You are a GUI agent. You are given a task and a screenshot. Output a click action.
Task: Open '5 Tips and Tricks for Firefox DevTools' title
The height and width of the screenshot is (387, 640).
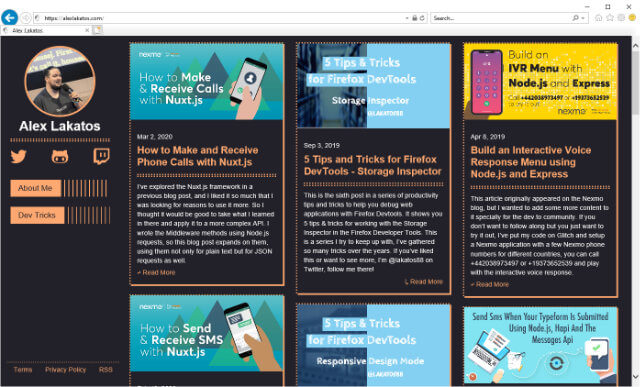pos(372,165)
